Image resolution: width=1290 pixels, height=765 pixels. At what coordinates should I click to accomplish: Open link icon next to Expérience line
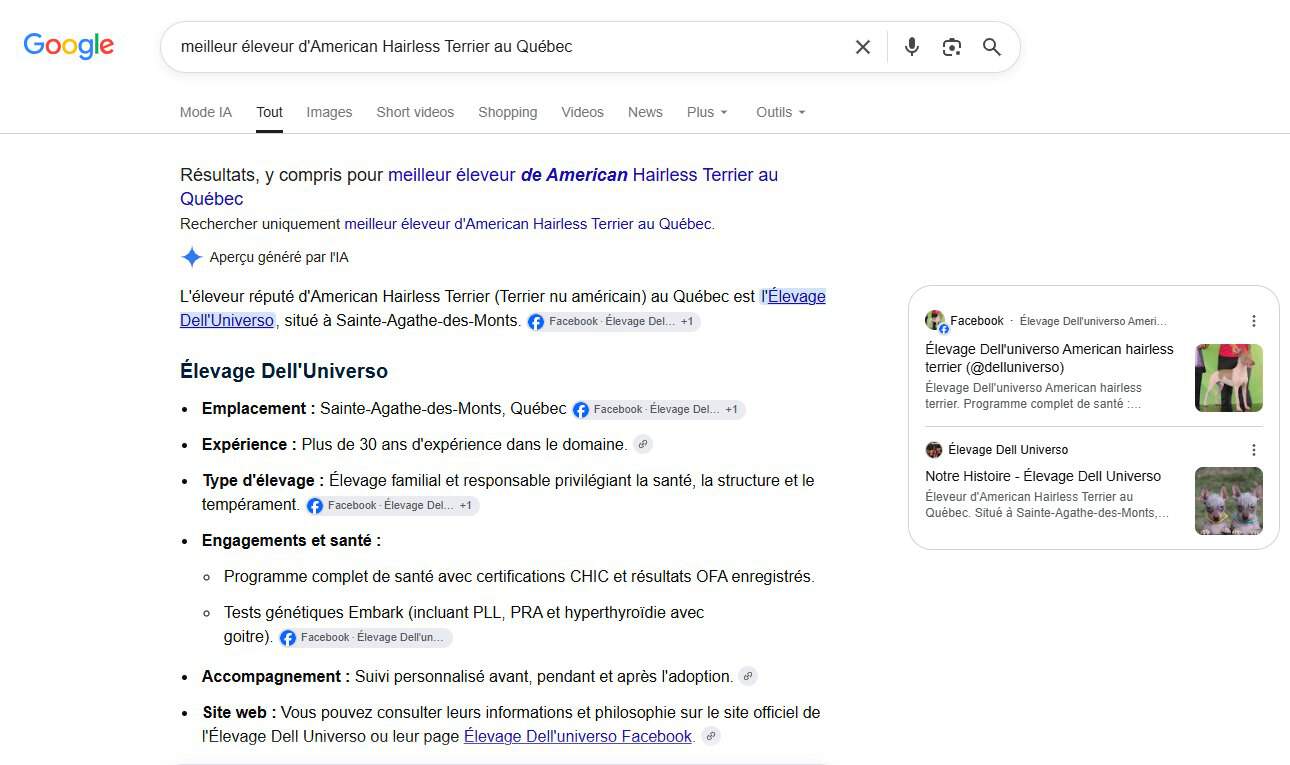coord(643,444)
